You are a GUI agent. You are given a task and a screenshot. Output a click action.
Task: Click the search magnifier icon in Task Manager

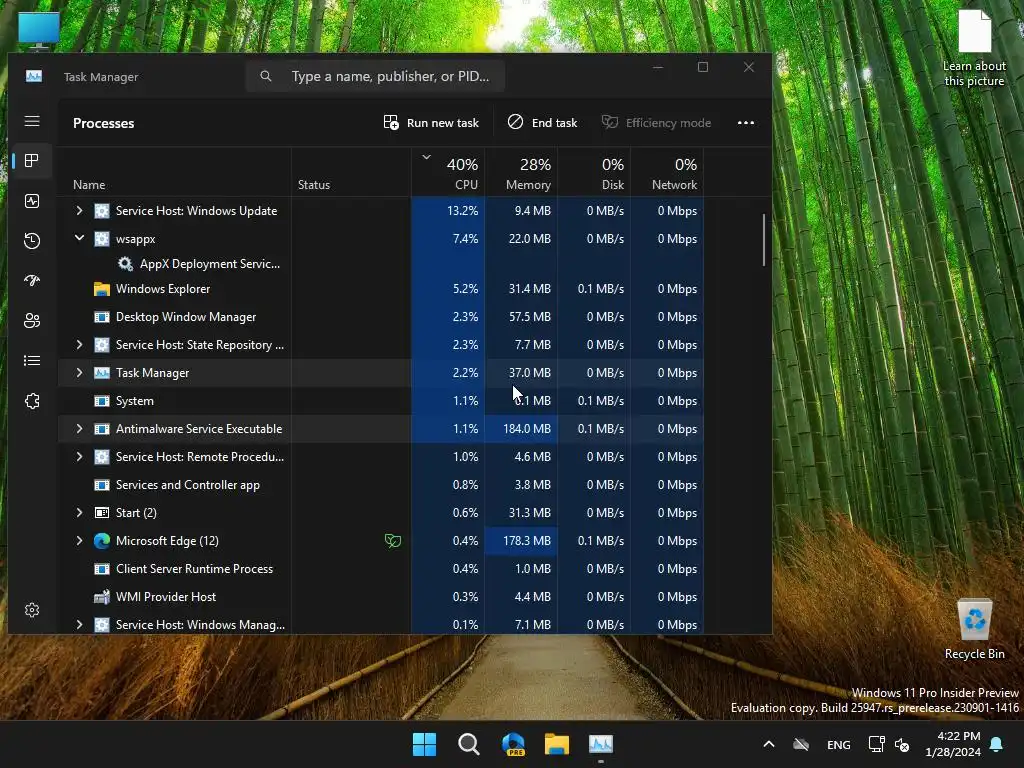point(266,76)
